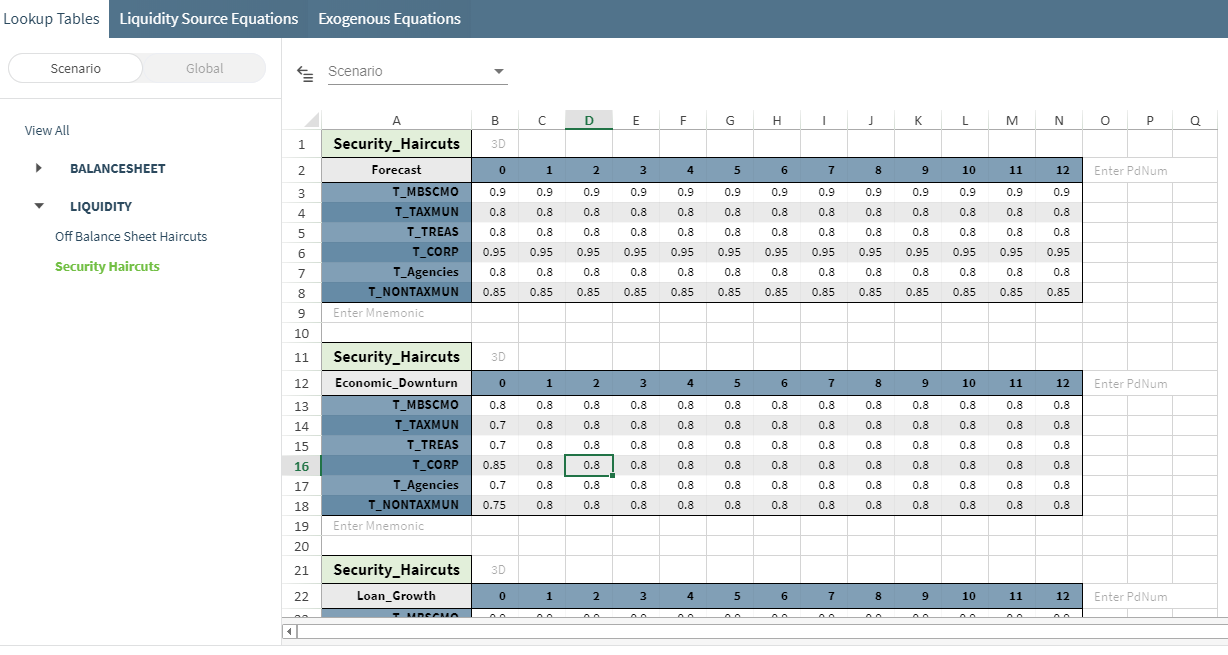Collapse the LIQUIDITY tree node
Screen dimensions: 1228x655
pyautogui.click(x=39, y=206)
